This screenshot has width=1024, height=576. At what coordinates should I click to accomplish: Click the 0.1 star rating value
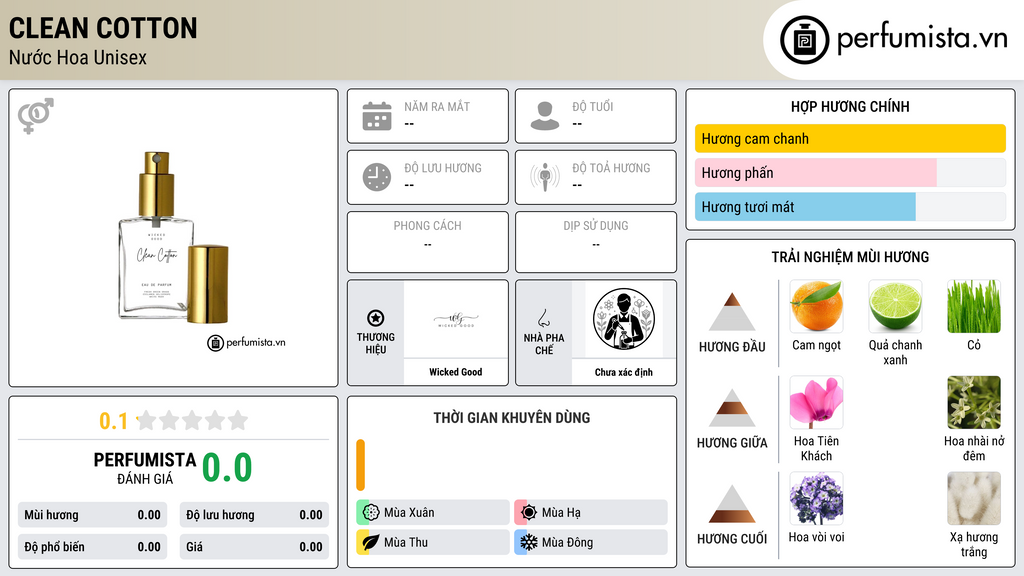114,421
